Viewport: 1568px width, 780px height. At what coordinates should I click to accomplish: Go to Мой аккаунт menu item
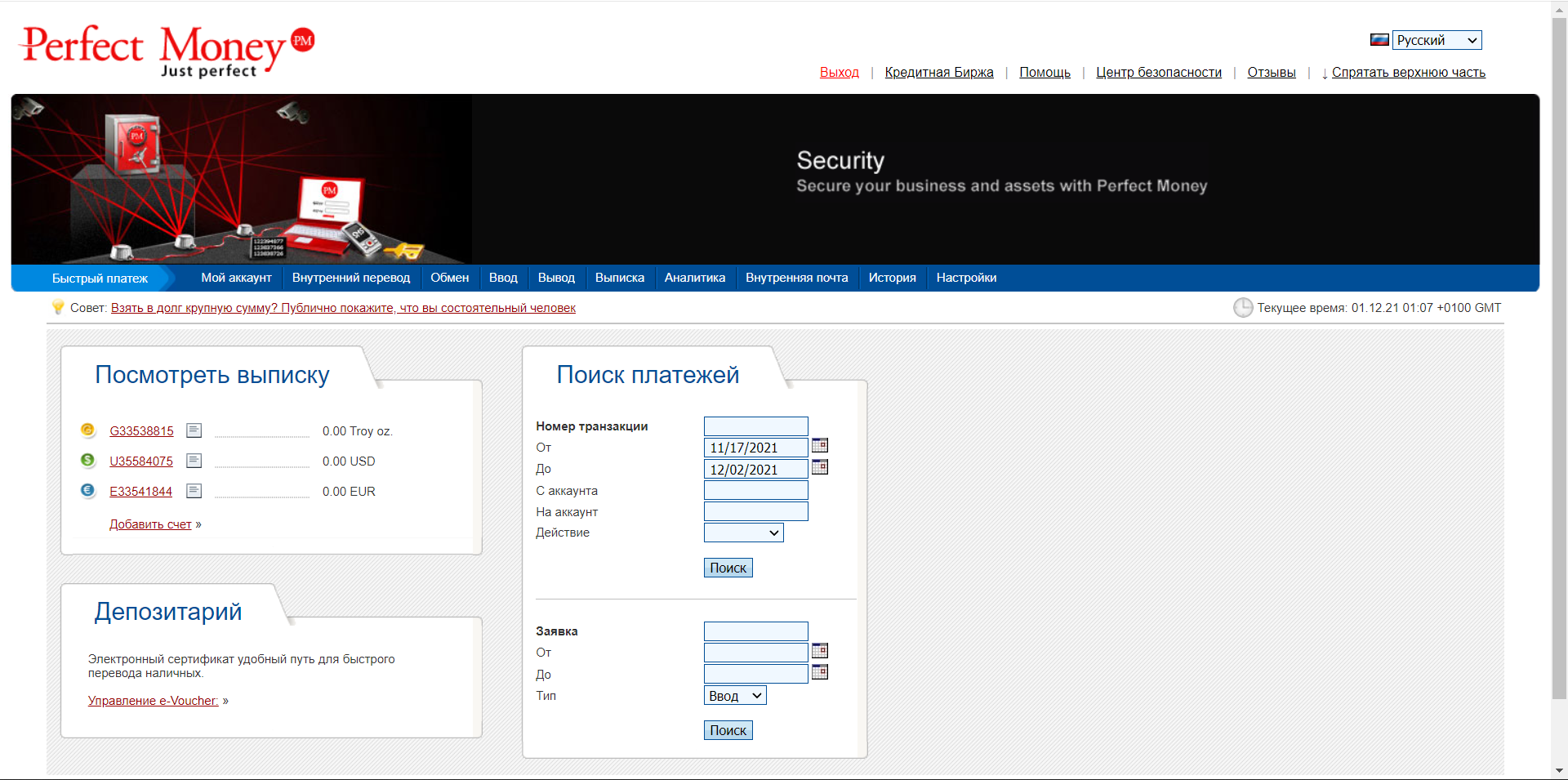pyautogui.click(x=237, y=278)
